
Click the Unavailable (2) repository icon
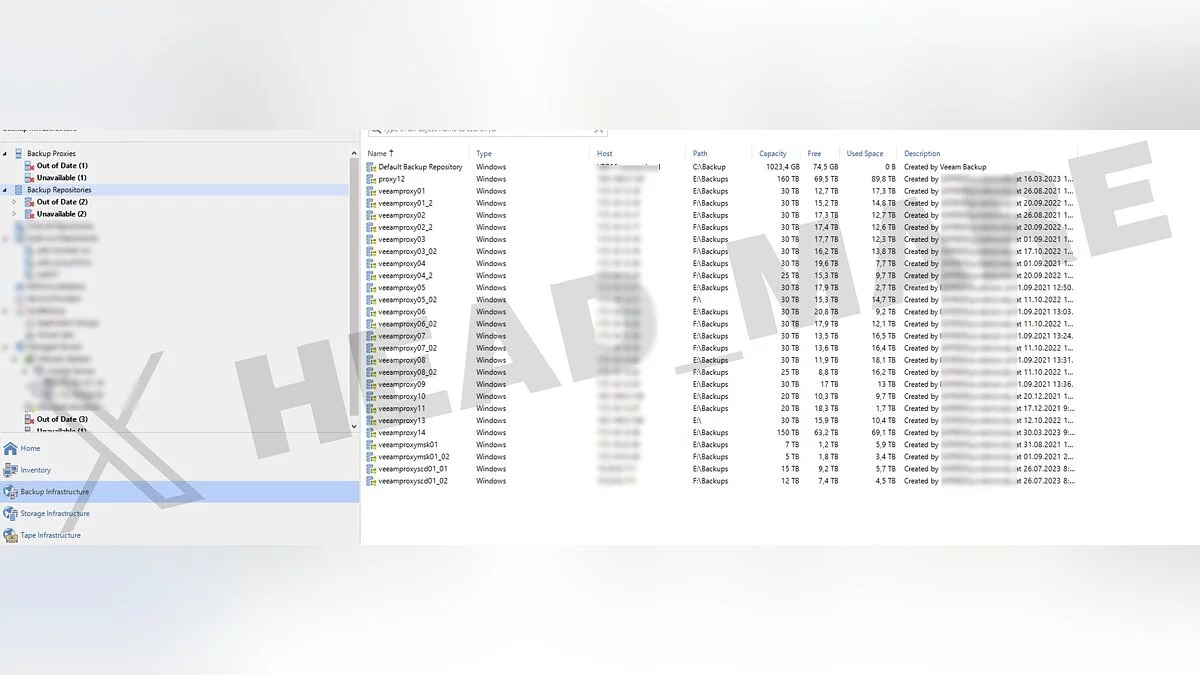(30, 214)
